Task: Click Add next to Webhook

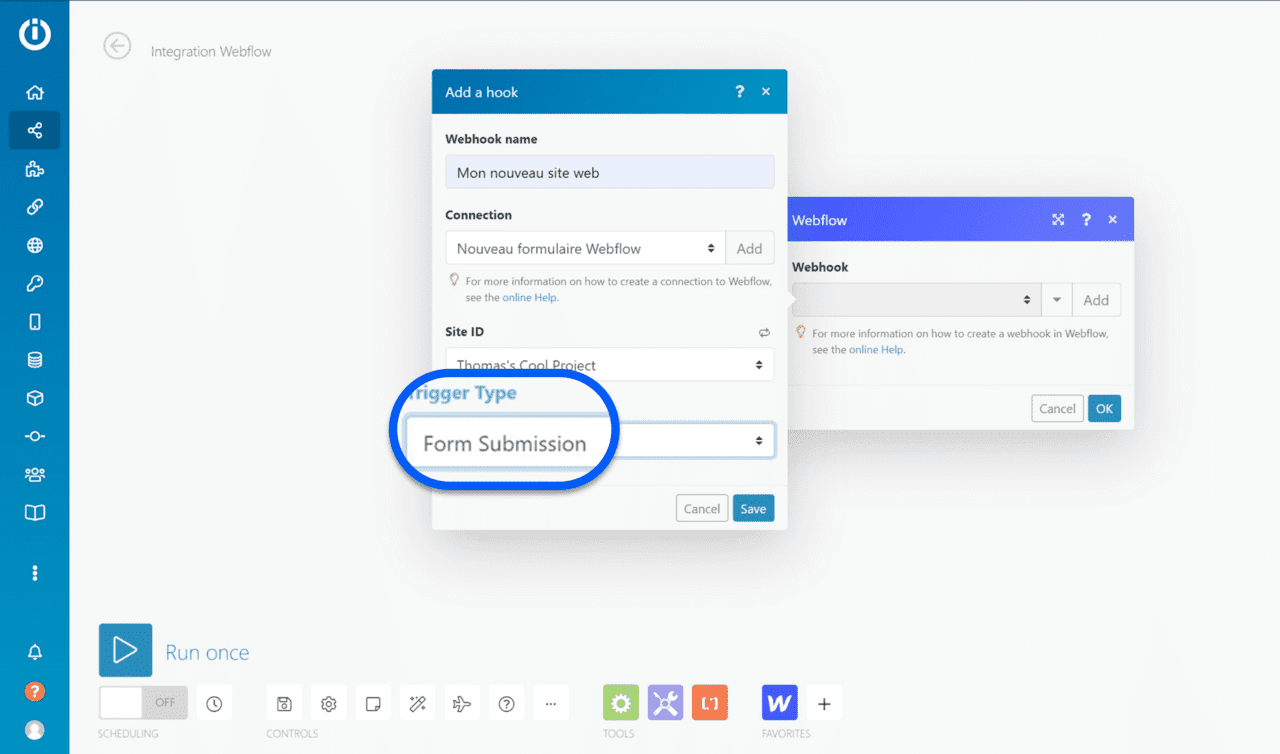Action: click(x=1097, y=300)
